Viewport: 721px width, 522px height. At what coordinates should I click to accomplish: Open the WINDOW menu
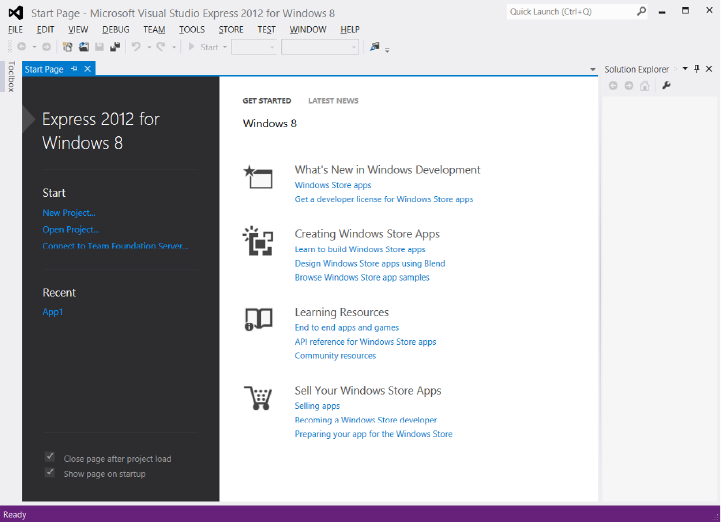pos(308,29)
